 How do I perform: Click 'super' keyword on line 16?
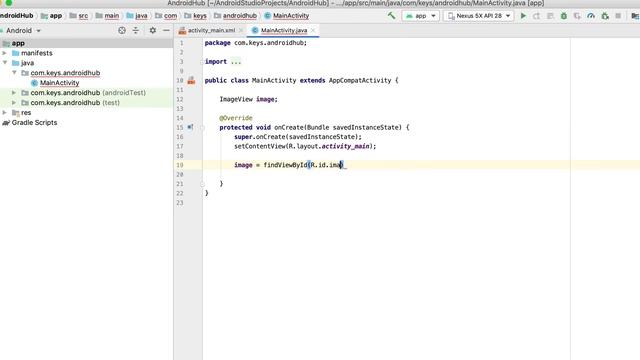[x=243, y=137]
